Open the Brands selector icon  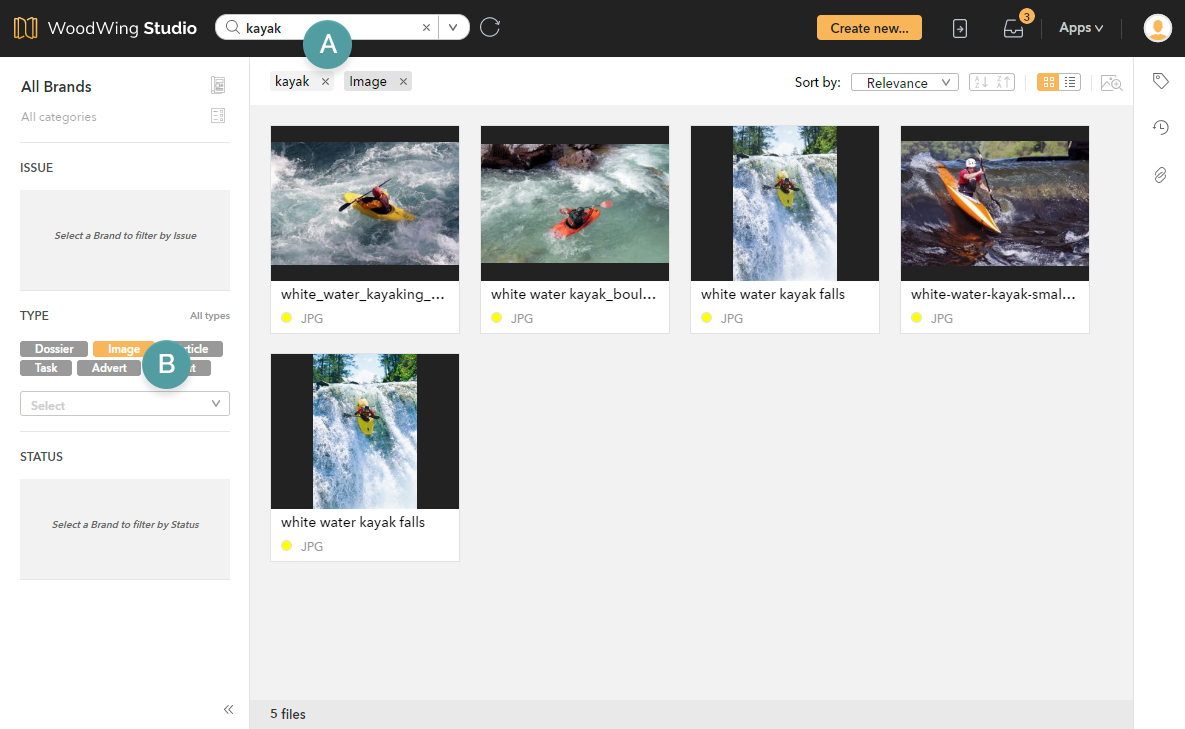click(218, 86)
